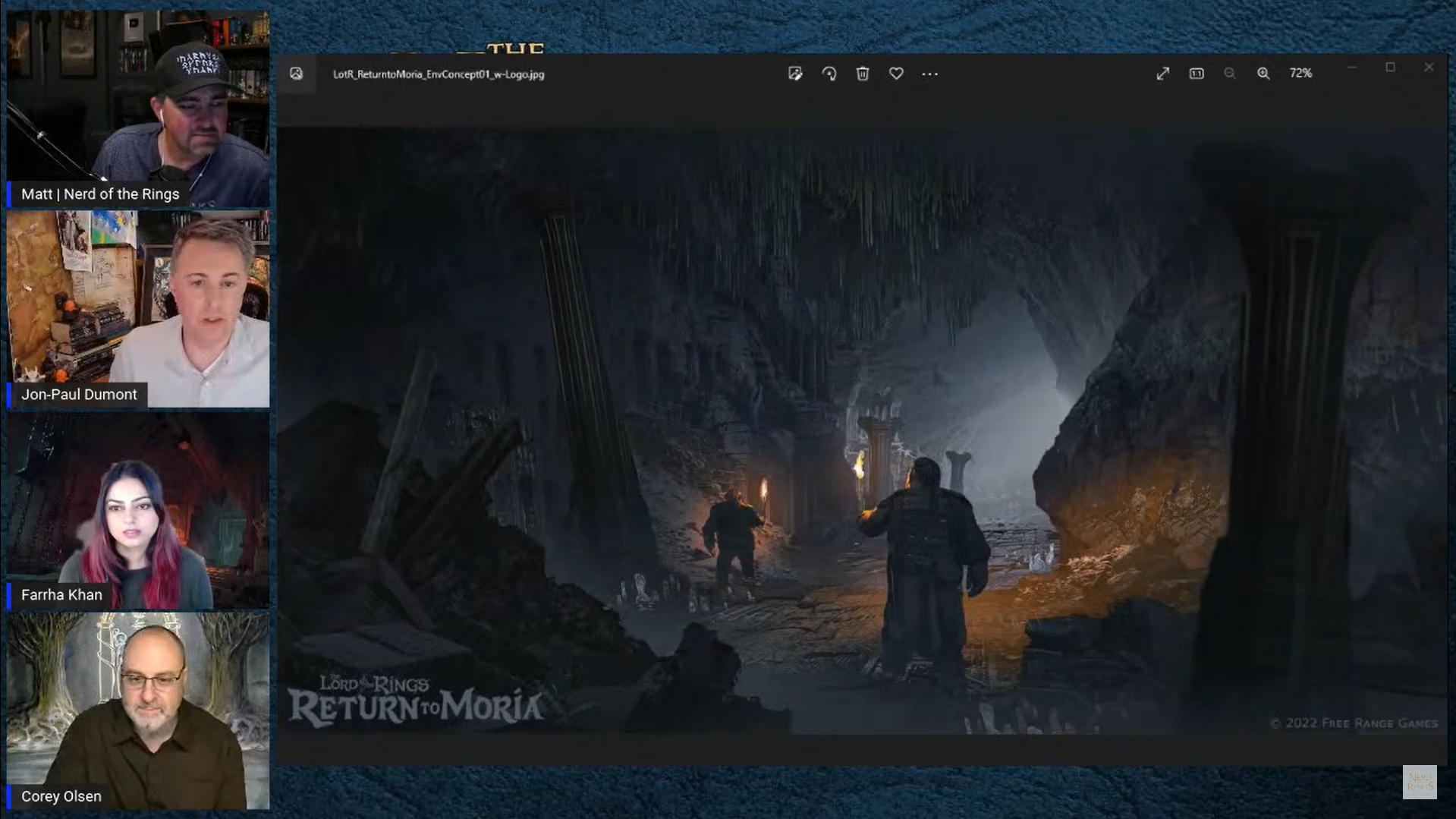Zoom in using the plus magnifier icon
Screen dimensions: 1456x819
(x=1263, y=74)
